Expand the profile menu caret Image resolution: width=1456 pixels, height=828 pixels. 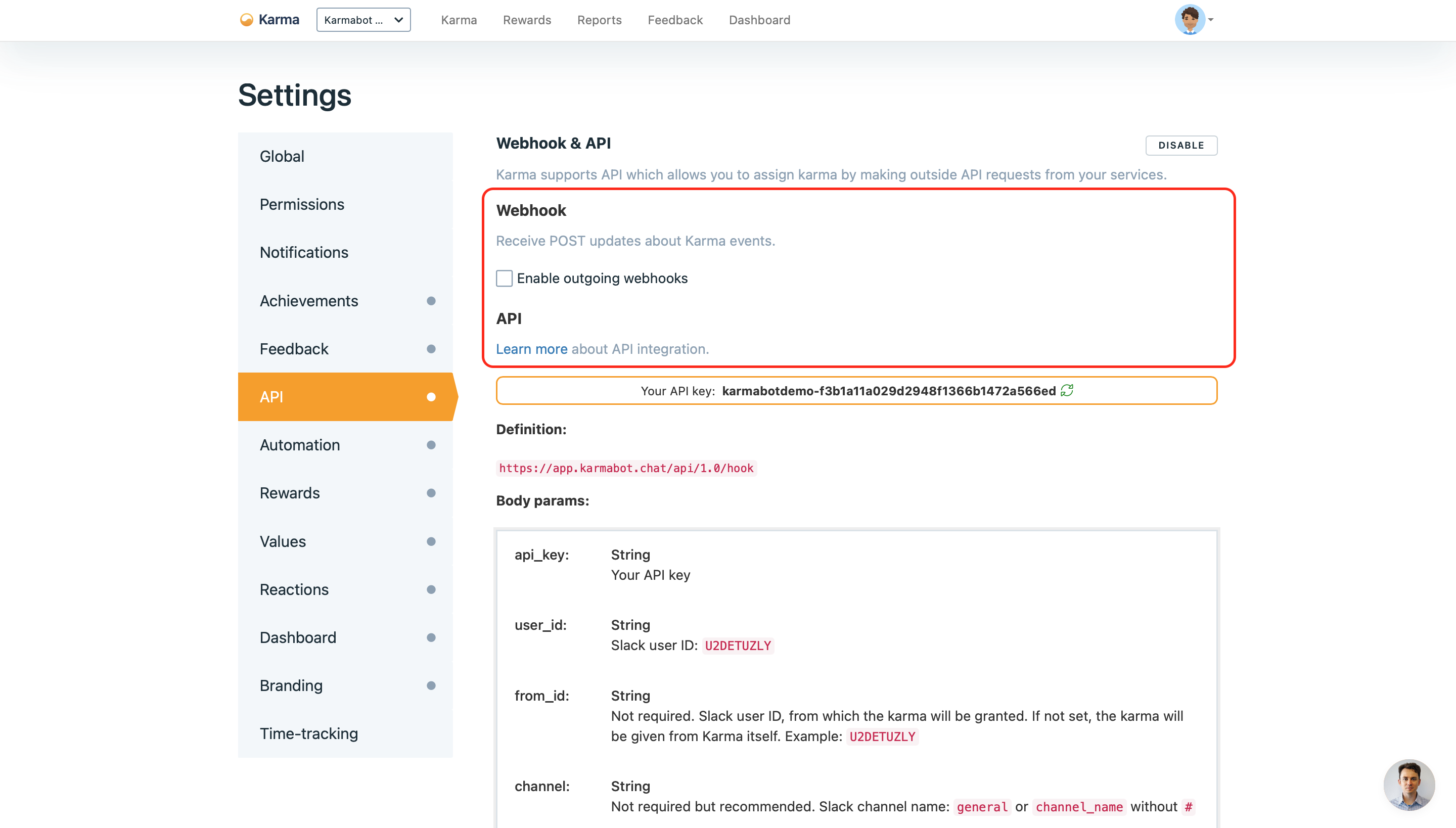point(1211,20)
